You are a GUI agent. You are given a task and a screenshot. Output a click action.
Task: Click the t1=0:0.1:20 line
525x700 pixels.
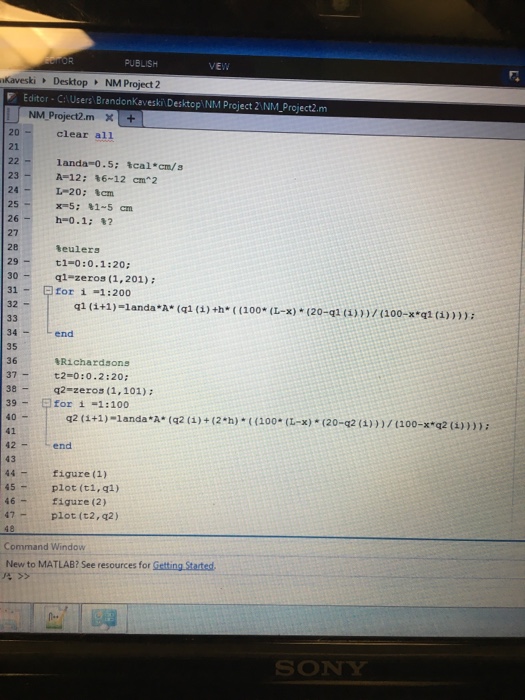pyautogui.click(x=93, y=264)
